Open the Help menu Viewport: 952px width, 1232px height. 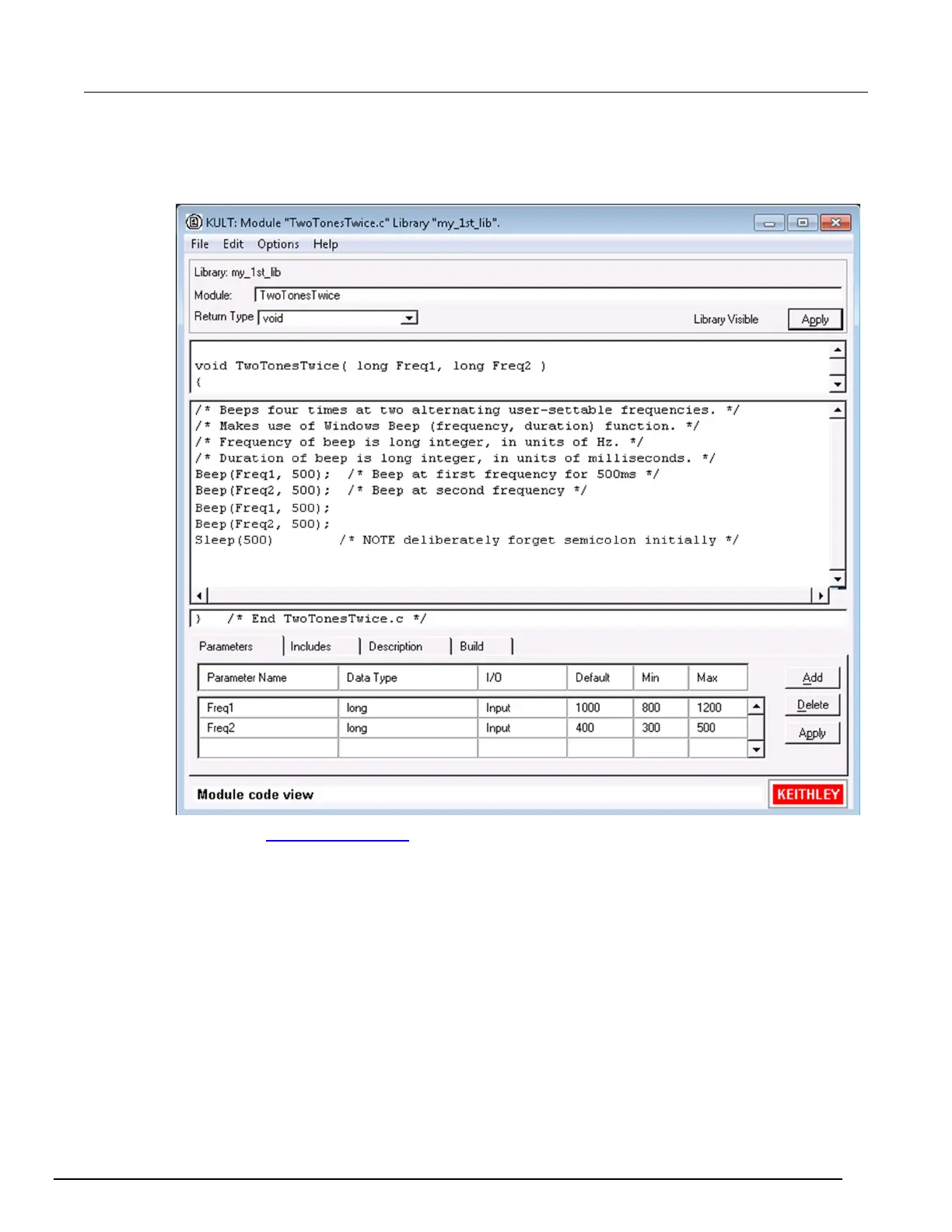click(x=326, y=244)
